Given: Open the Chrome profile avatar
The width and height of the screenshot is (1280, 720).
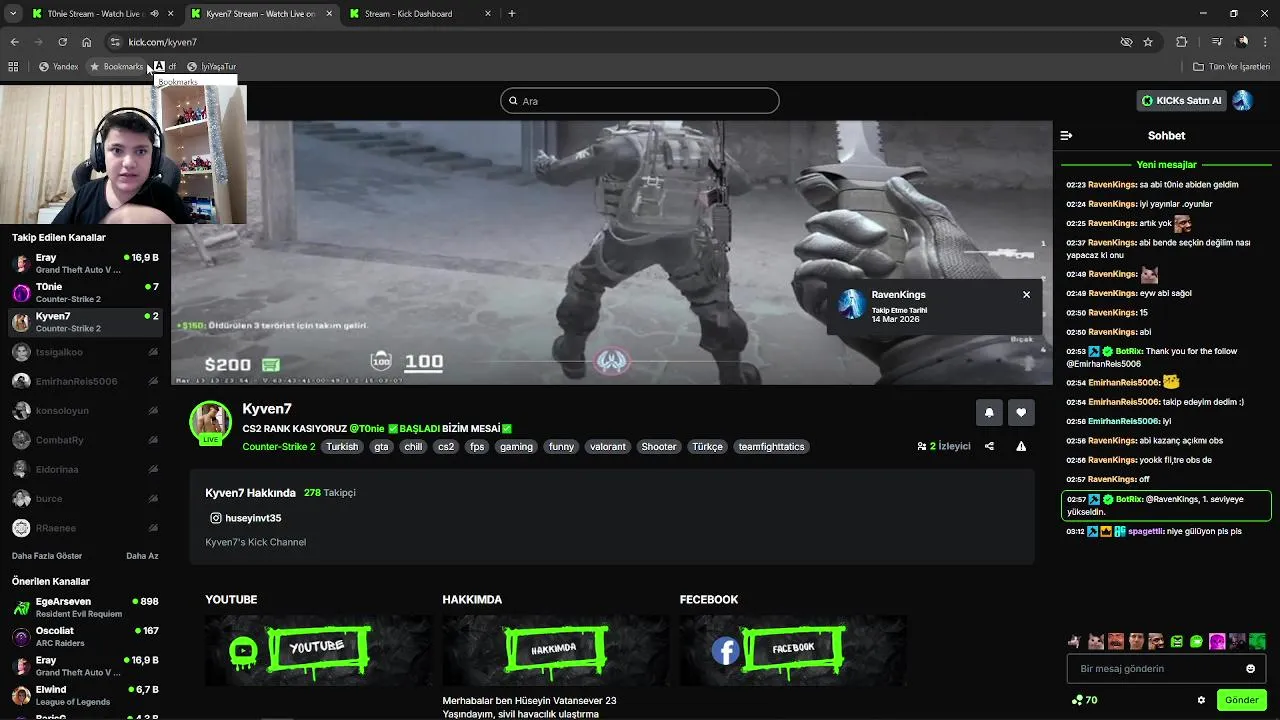Looking at the screenshot, I should [1242, 42].
